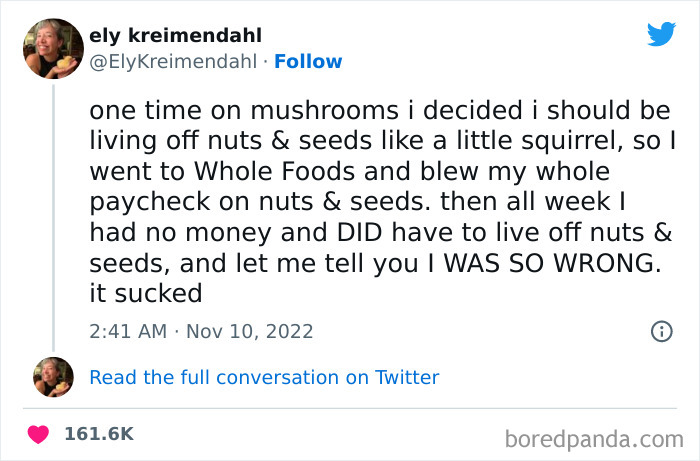Open the display name ely kreimendahl

[175, 37]
